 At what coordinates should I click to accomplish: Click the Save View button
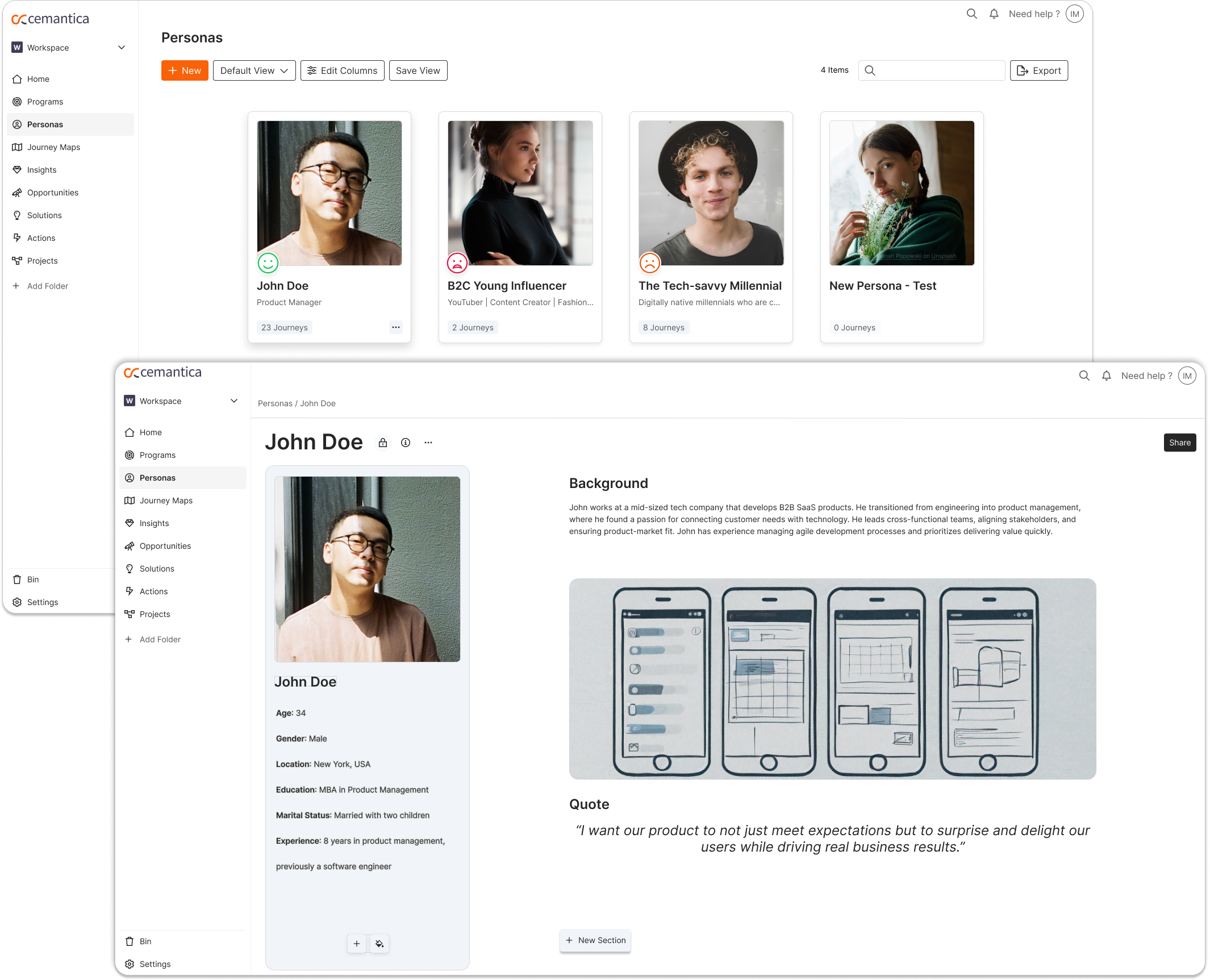(418, 70)
